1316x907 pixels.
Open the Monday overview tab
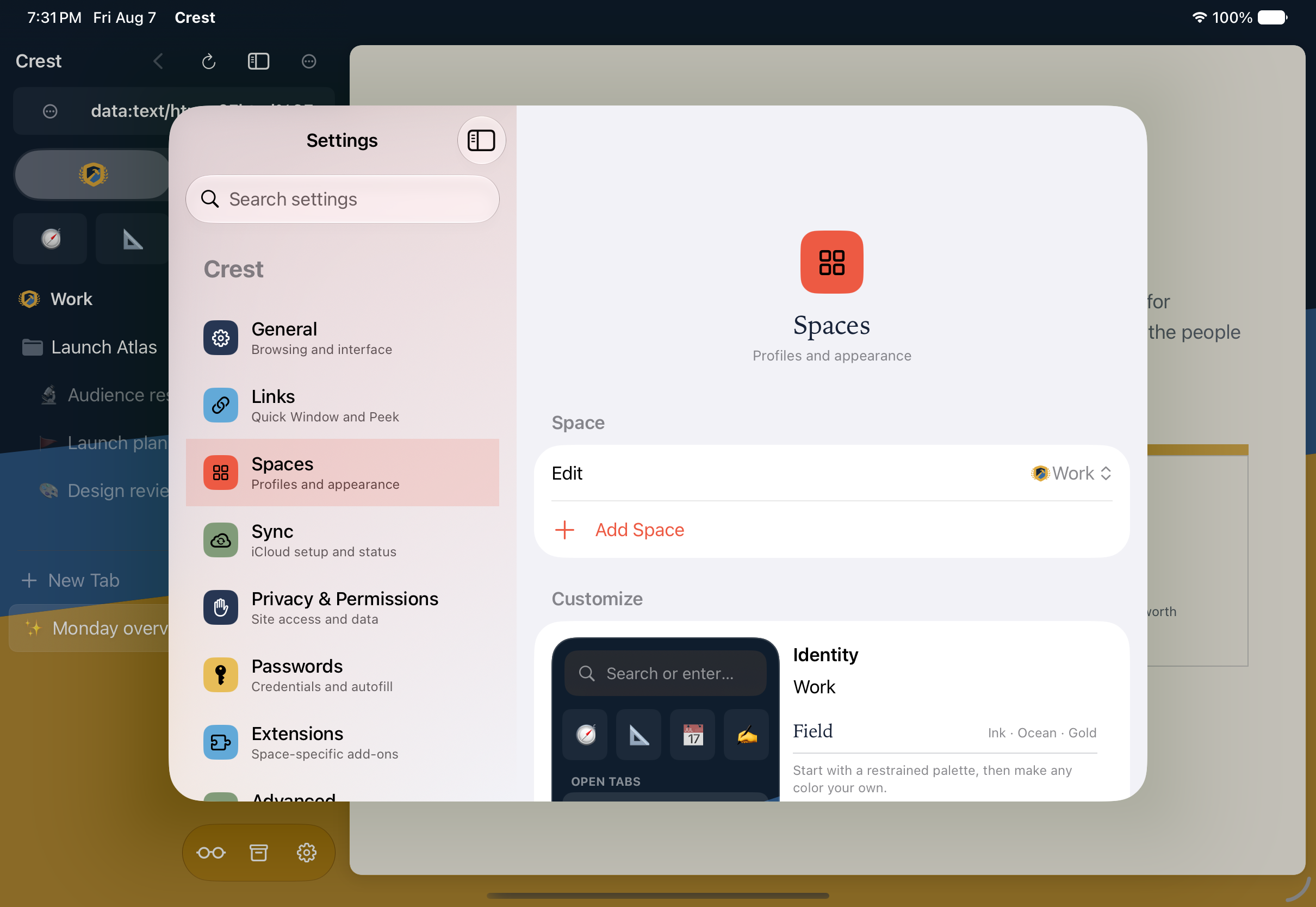pos(89,629)
